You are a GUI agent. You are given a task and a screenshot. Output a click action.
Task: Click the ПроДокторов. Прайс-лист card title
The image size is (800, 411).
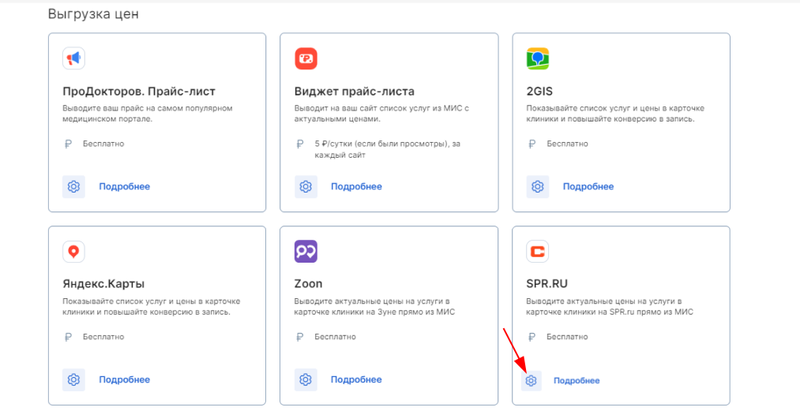(139, 92)
